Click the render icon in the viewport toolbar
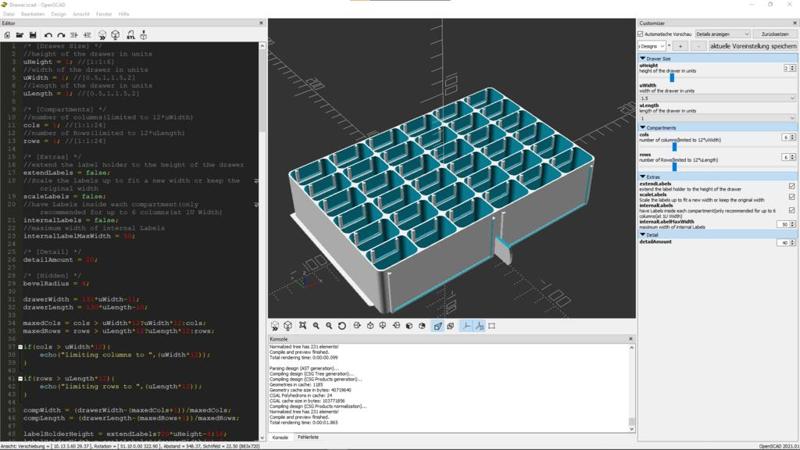 (x=288, y=326)
